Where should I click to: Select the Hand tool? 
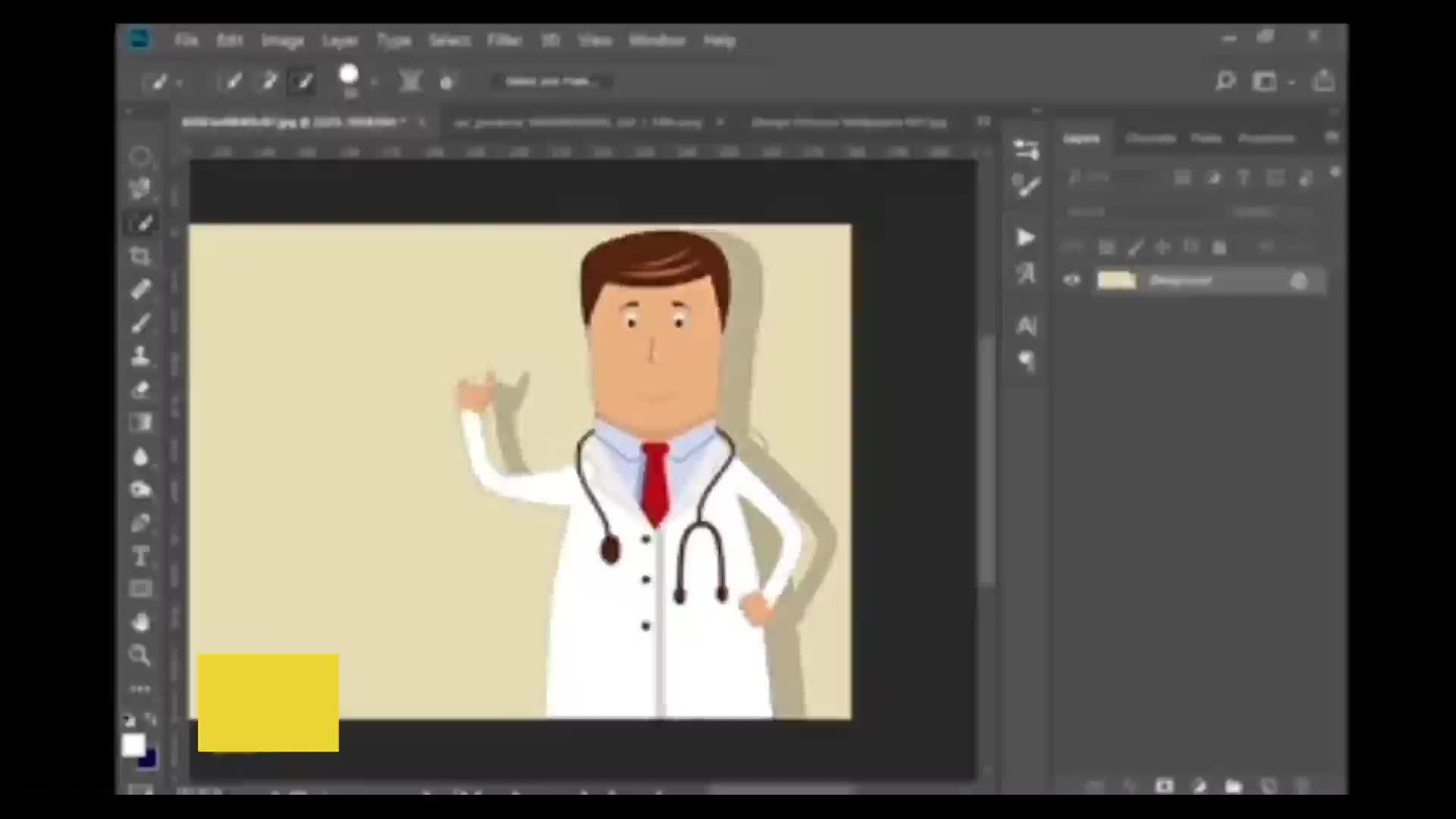[140, 623]
